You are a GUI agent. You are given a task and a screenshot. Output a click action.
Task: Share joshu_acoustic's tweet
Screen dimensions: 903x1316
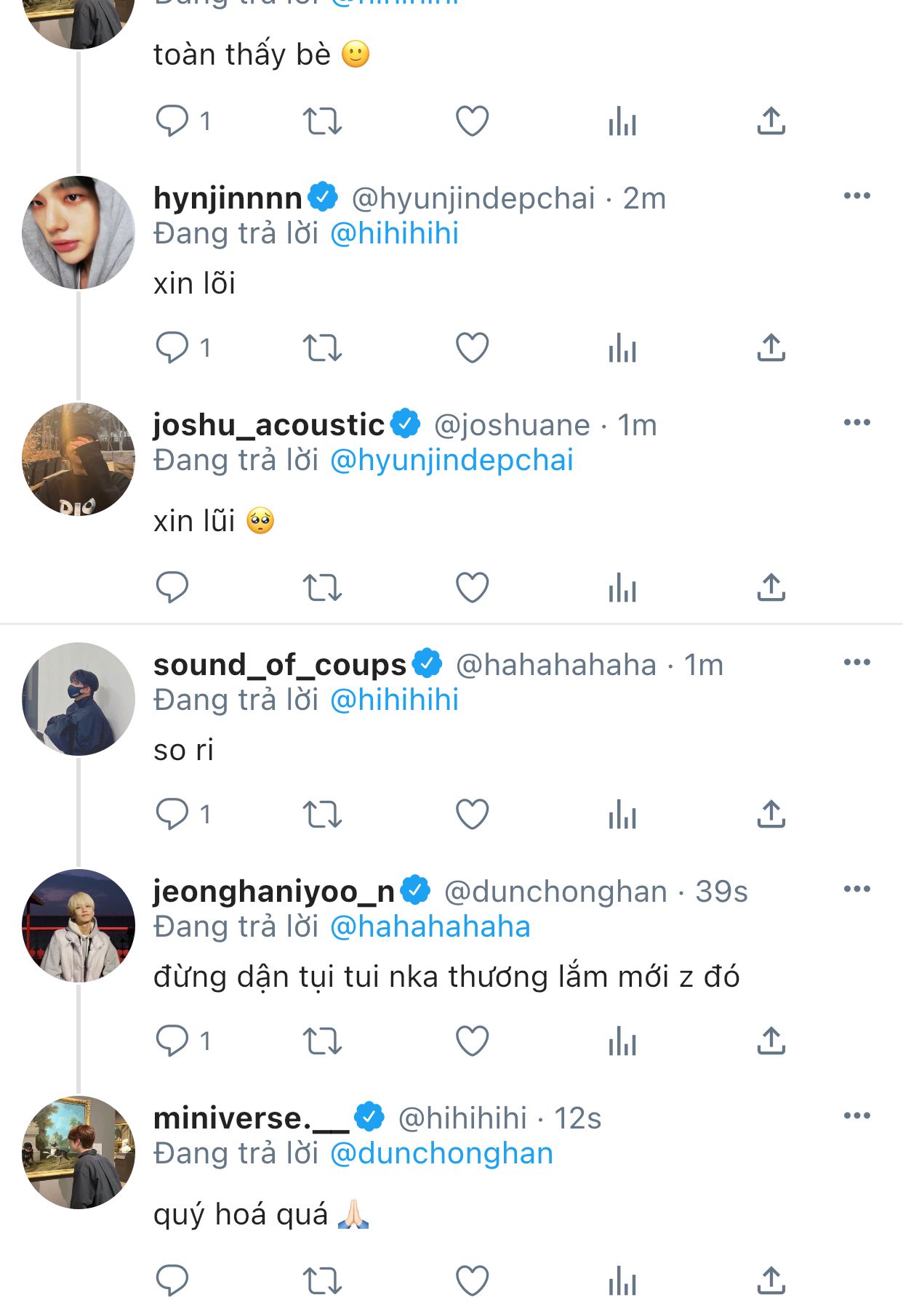coord(771,587)
